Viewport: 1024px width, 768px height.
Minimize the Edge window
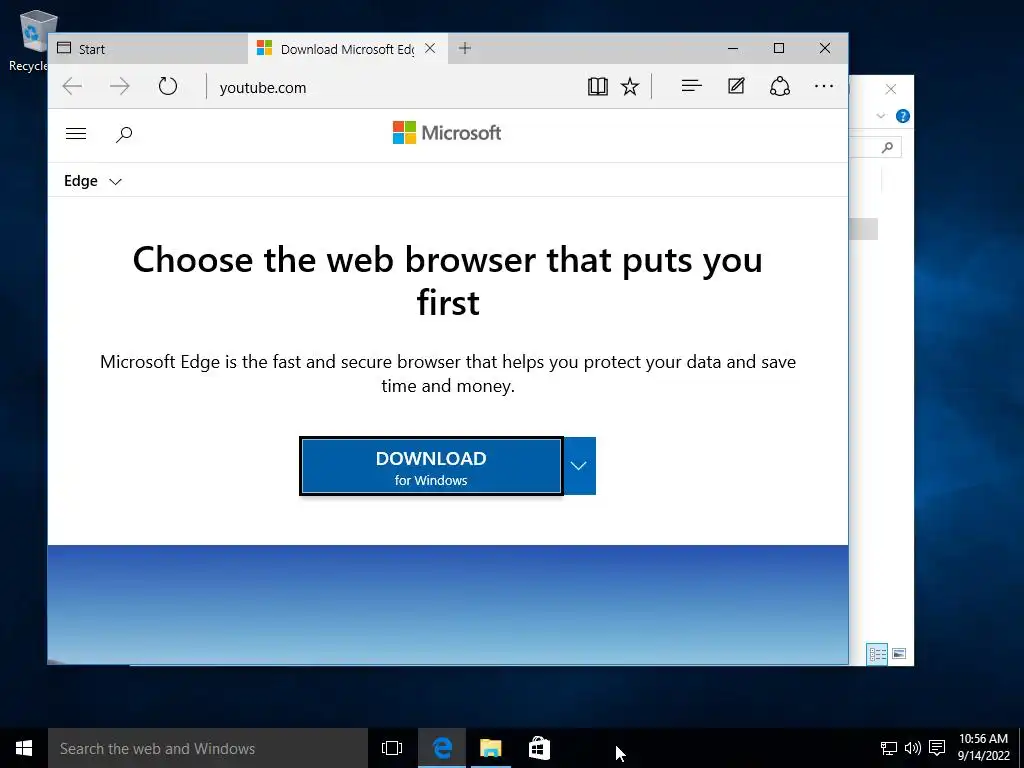point(733,48)
